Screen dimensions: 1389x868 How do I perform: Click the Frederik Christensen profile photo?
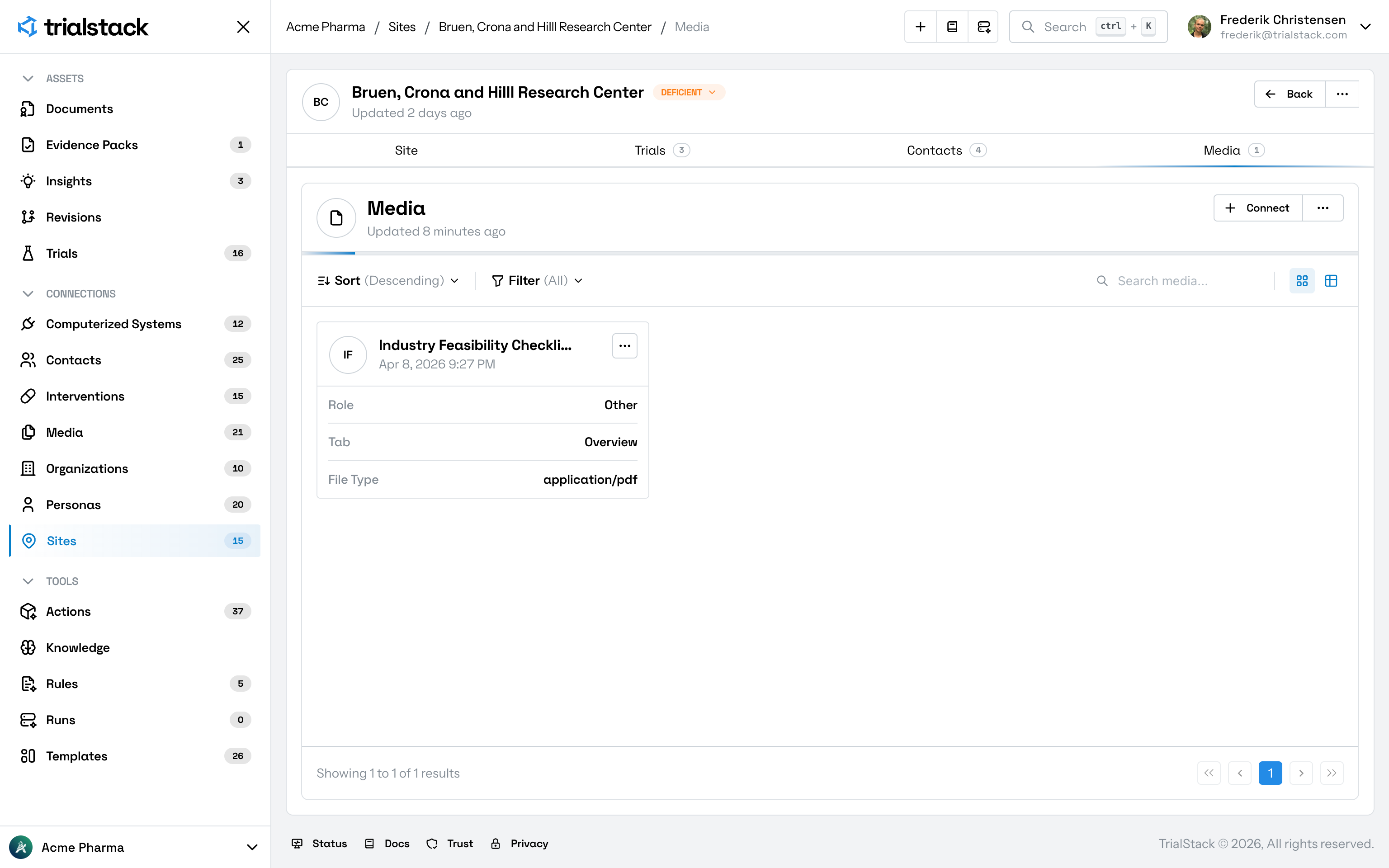pyautogui.click(x=1199, y=27)
